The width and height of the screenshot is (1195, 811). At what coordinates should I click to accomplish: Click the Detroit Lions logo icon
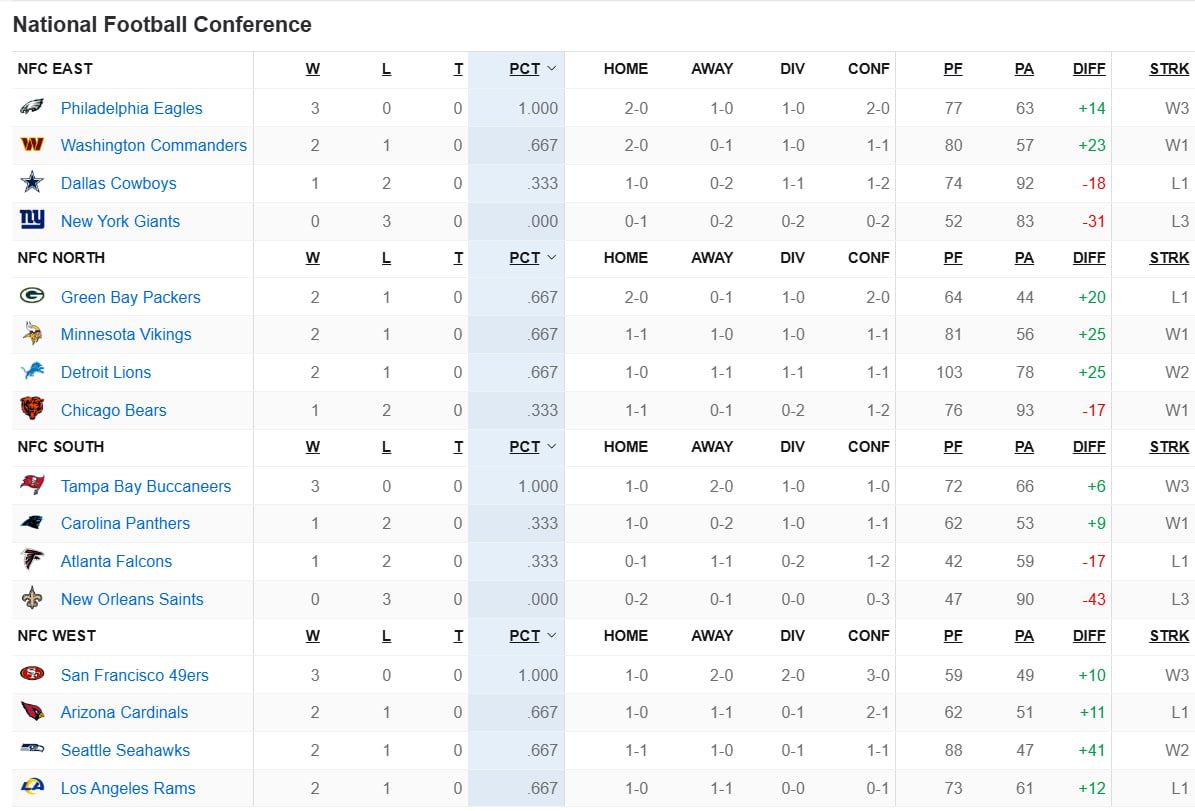click(x=32, y=372)
